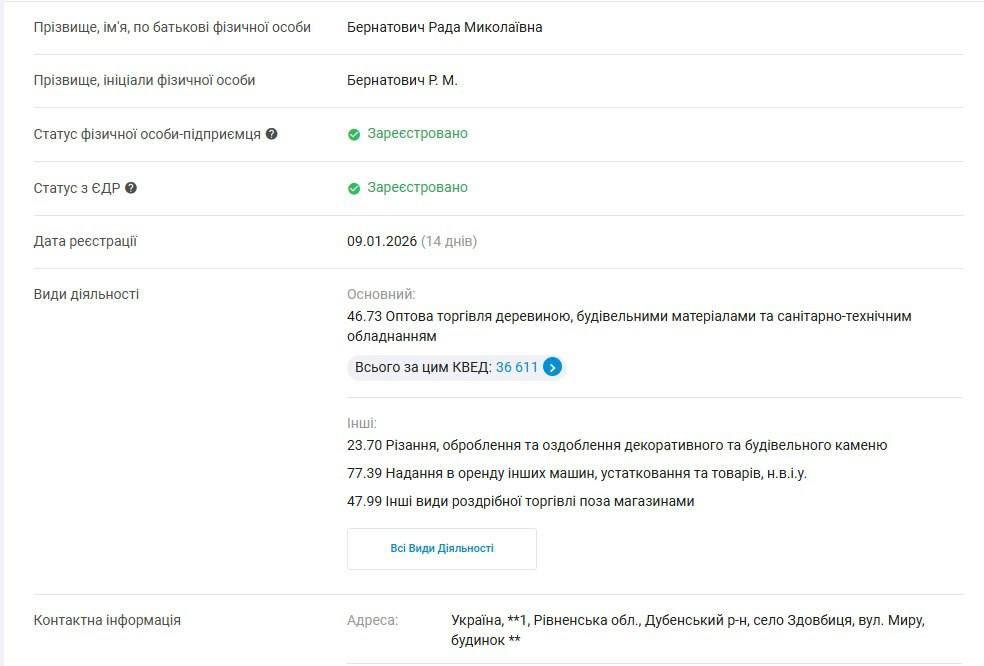Select activity 23.70 Різання, оброблення каменю
The width and height of the screenshot is (984, 666).
(616, 445)
